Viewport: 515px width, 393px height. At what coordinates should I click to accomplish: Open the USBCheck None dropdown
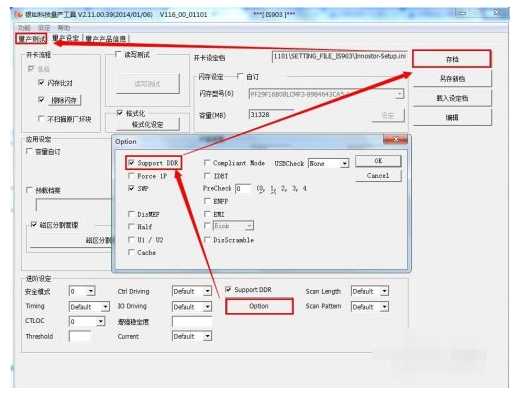tap(328, 163)
